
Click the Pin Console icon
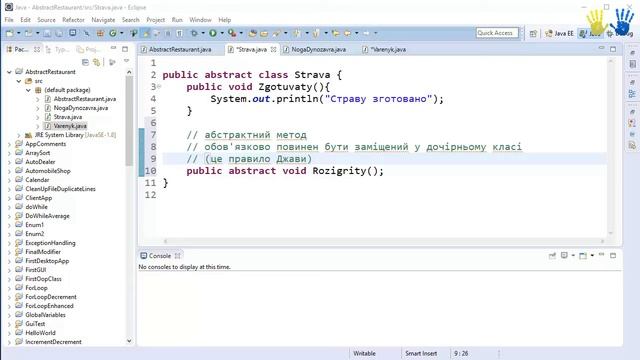552,256
